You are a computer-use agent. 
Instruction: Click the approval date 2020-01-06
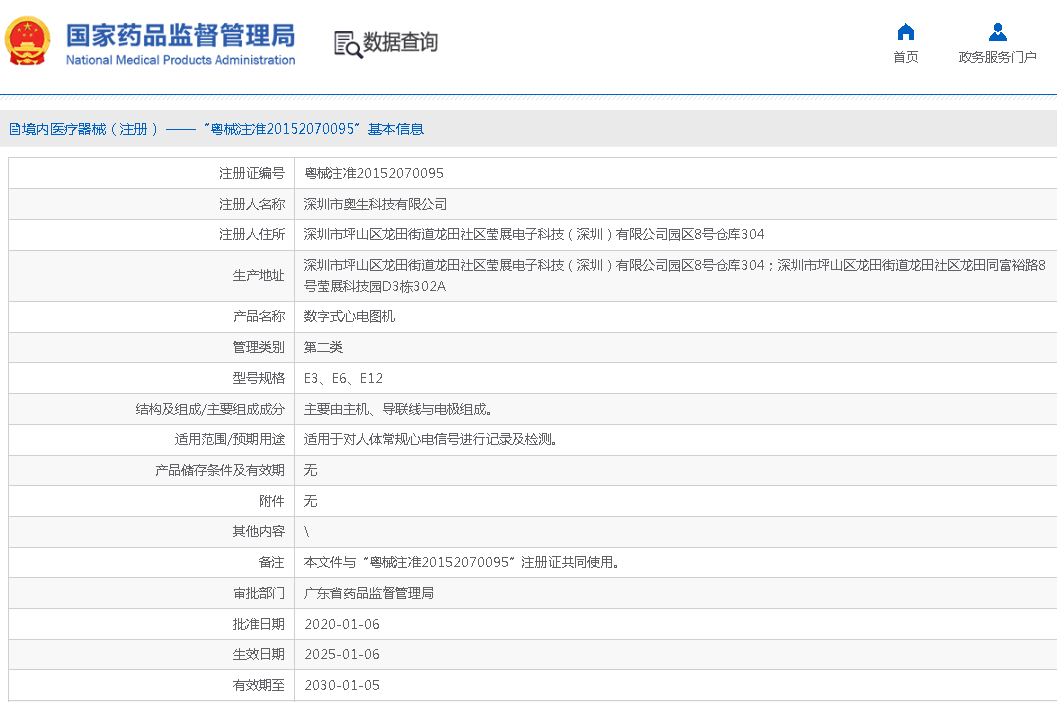click(341, 624)
